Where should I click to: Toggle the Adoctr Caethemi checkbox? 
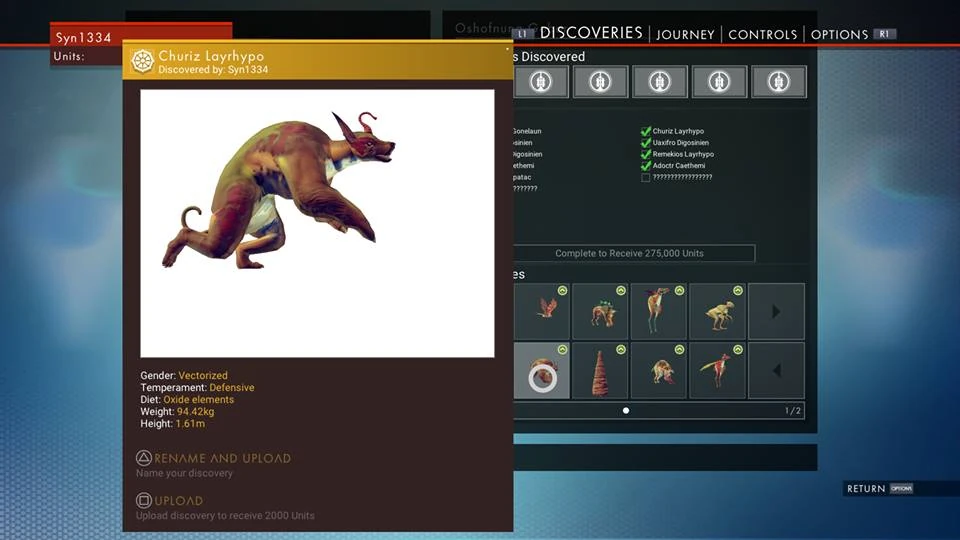pyautogui.click(x=645, y=165)
